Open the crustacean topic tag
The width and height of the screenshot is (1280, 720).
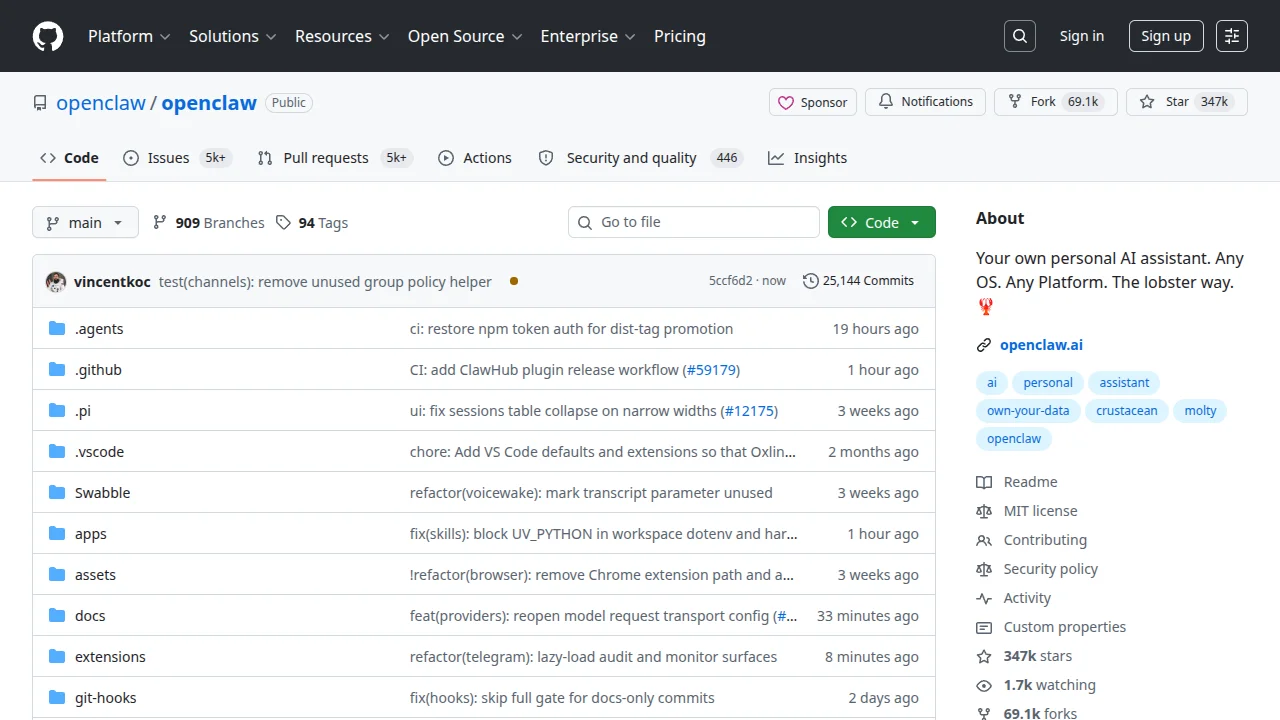(1126, 410)
